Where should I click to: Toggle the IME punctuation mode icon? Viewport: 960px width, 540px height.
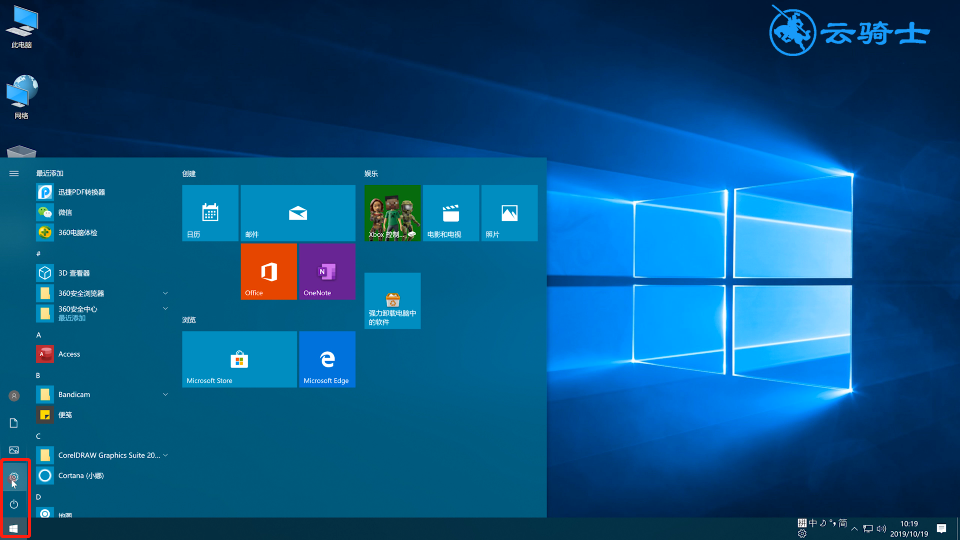833,523
